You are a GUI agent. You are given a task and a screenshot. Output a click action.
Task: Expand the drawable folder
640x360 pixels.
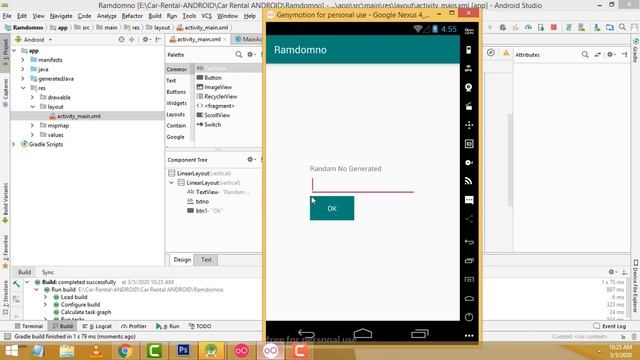point(32,98)
